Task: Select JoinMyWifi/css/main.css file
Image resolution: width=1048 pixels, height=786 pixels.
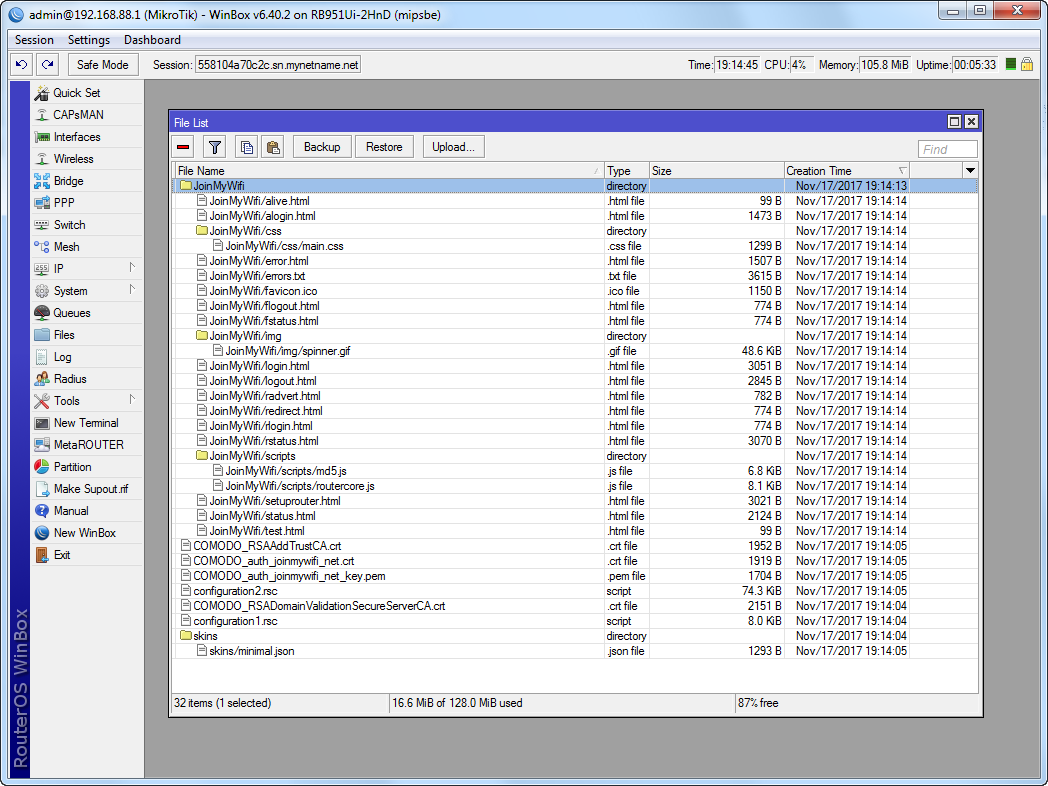Action: coord(575,246)
